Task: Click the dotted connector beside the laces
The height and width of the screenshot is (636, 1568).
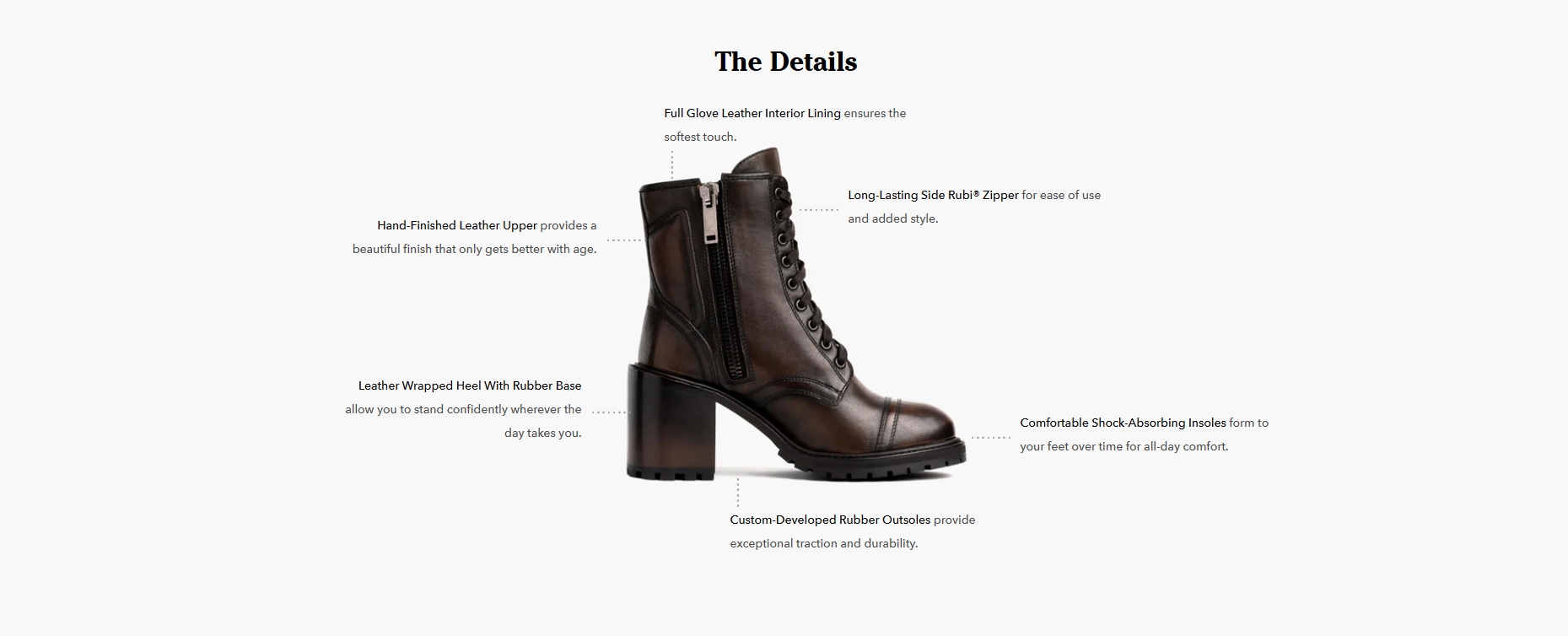Action: point(818,209)
